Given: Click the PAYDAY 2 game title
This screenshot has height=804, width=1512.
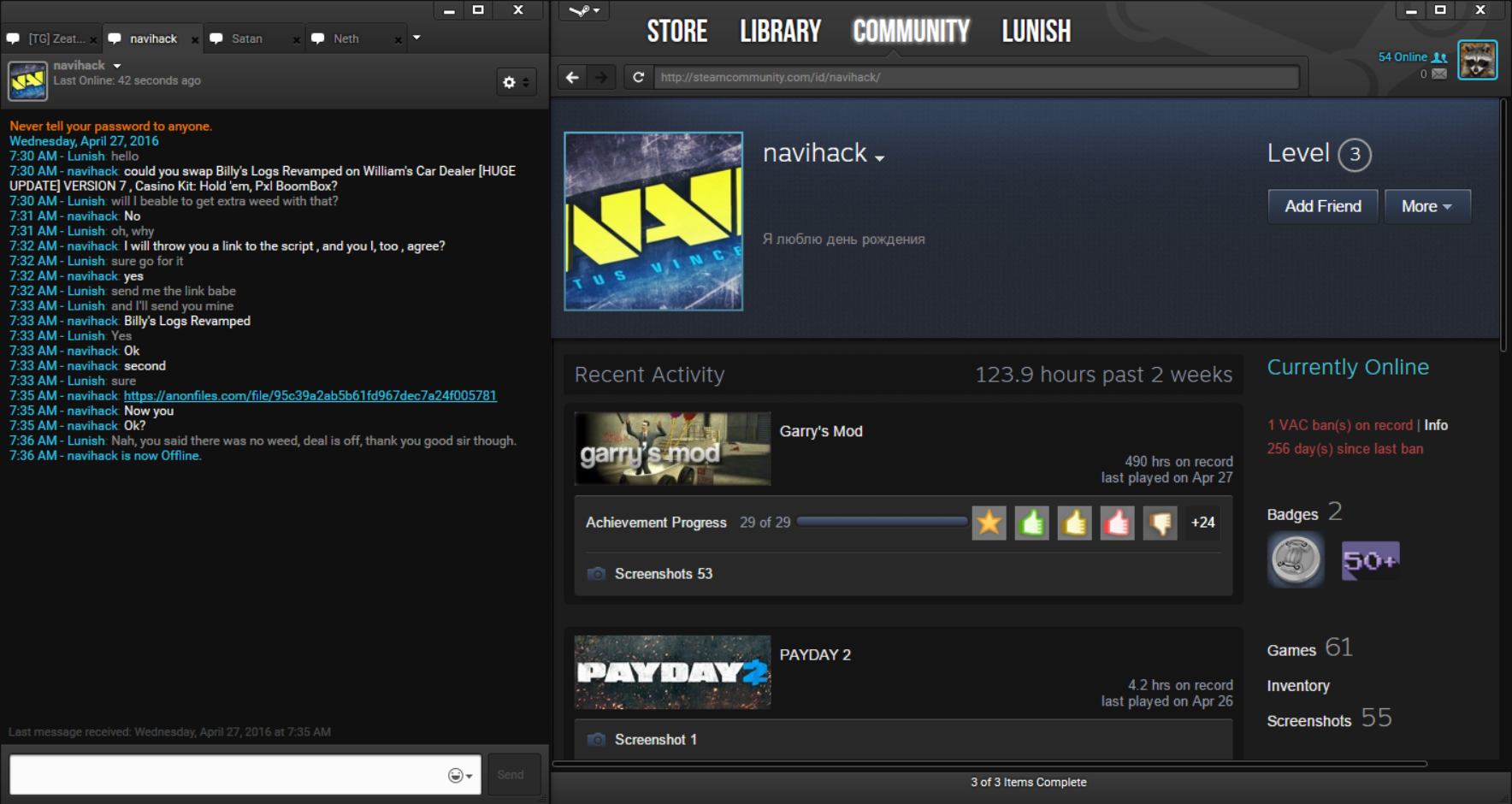Looking at the screenshot, I should 815,654.
